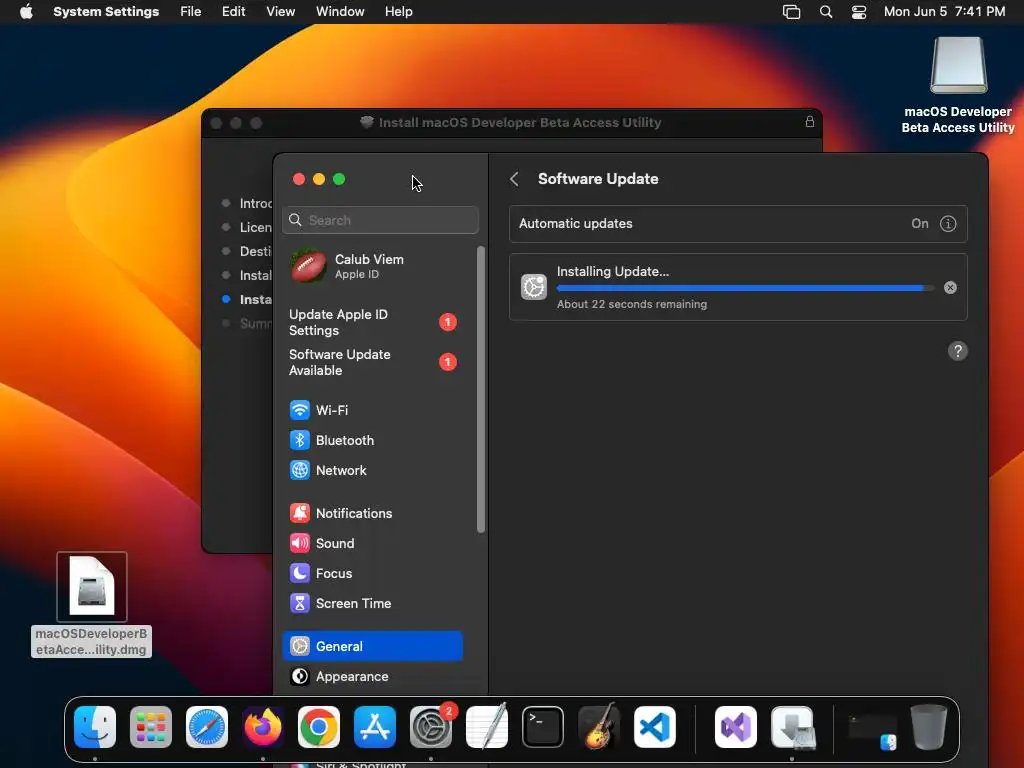Open the Apple menu
Image resolution: width=1024 pixels, height=768 pixels.
[26, 12]
